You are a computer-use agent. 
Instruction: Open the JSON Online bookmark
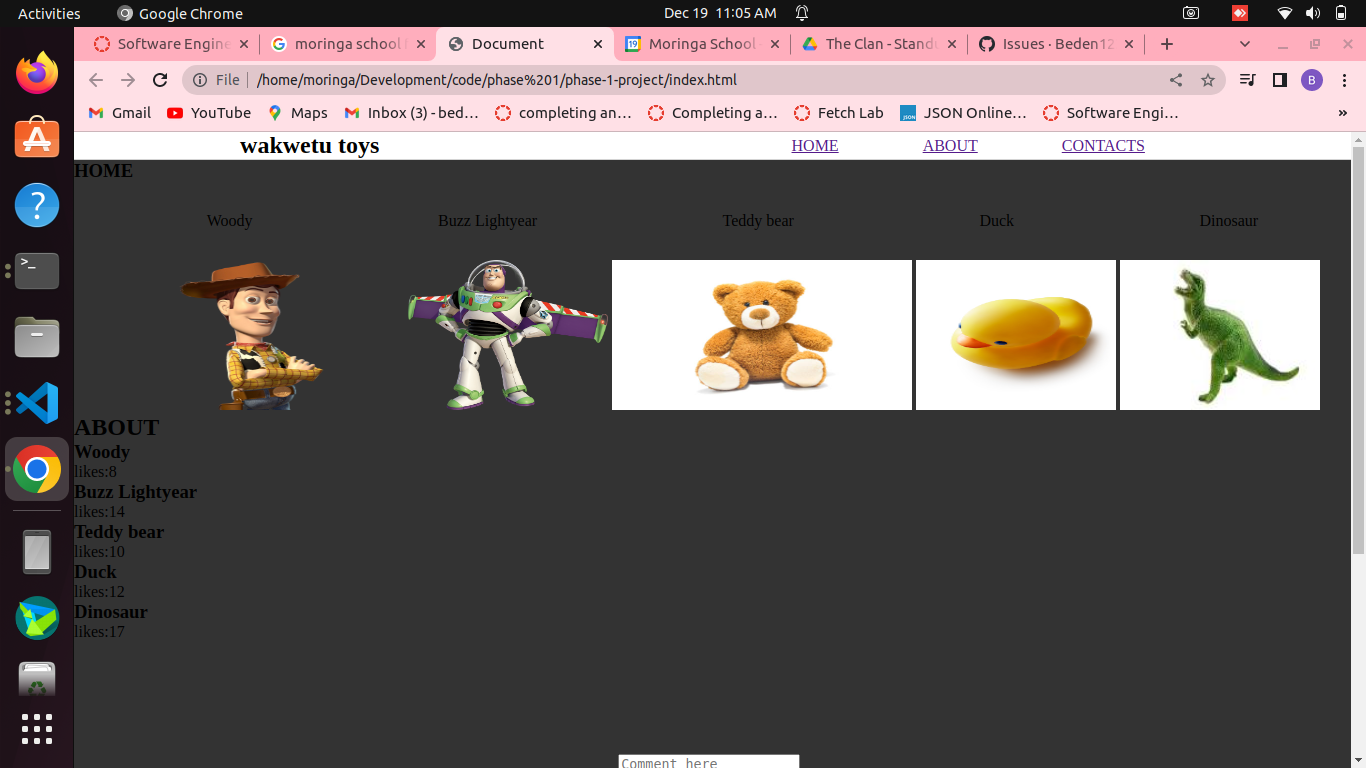[964, 113]
